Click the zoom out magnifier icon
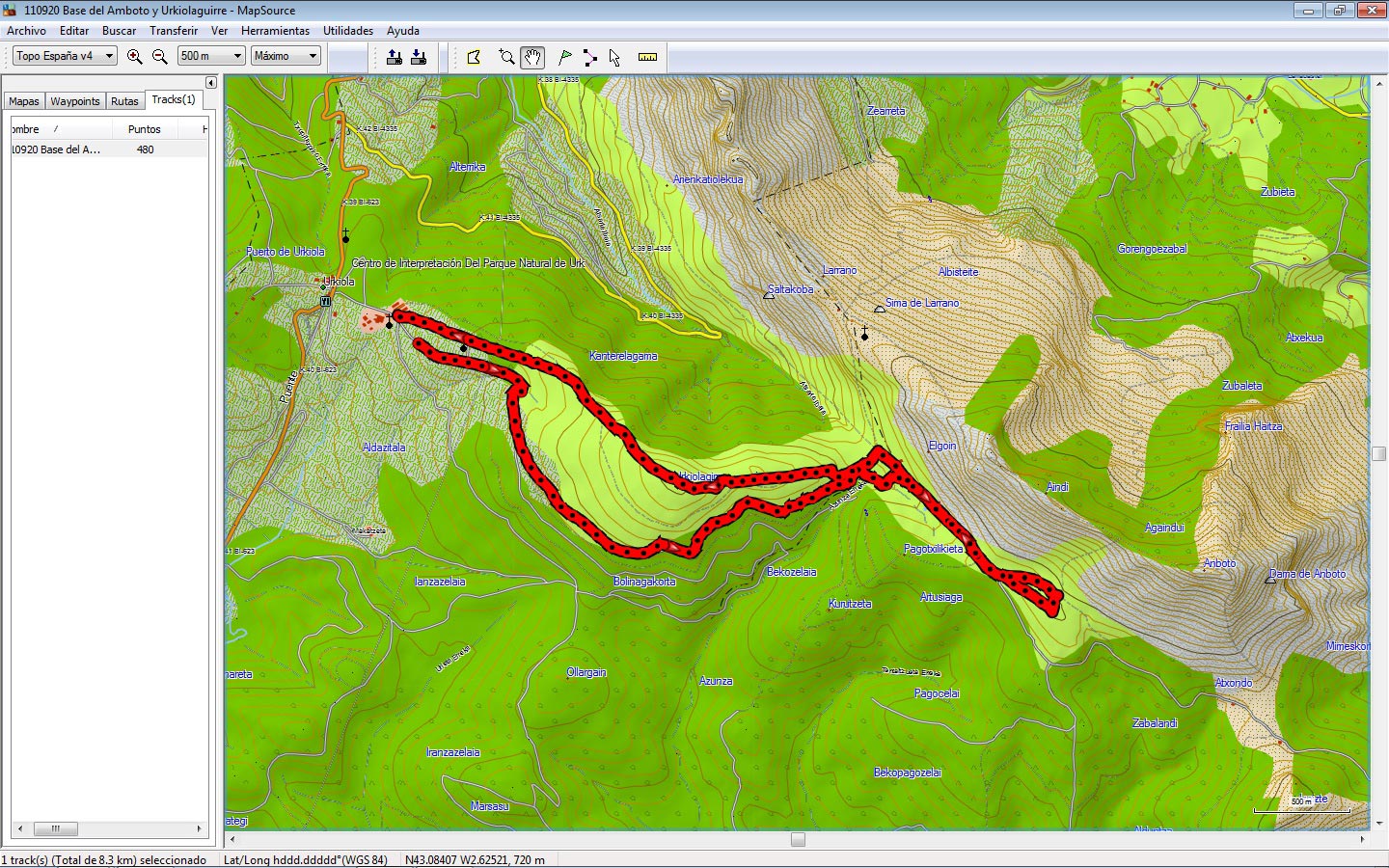The height and width of the screenshot is (868, 1389). pyautogui.click(x=160, y=57)
